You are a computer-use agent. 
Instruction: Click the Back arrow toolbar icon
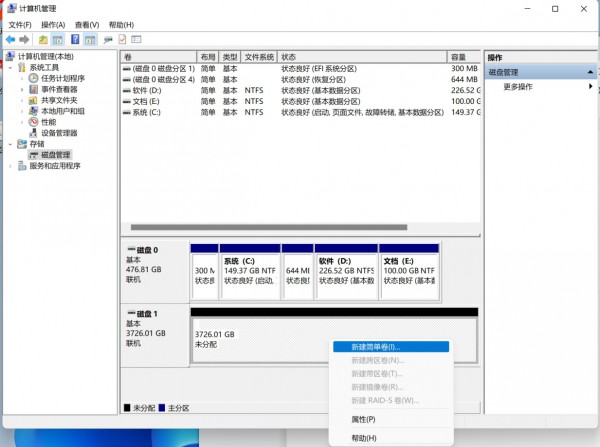pos(10,39)
